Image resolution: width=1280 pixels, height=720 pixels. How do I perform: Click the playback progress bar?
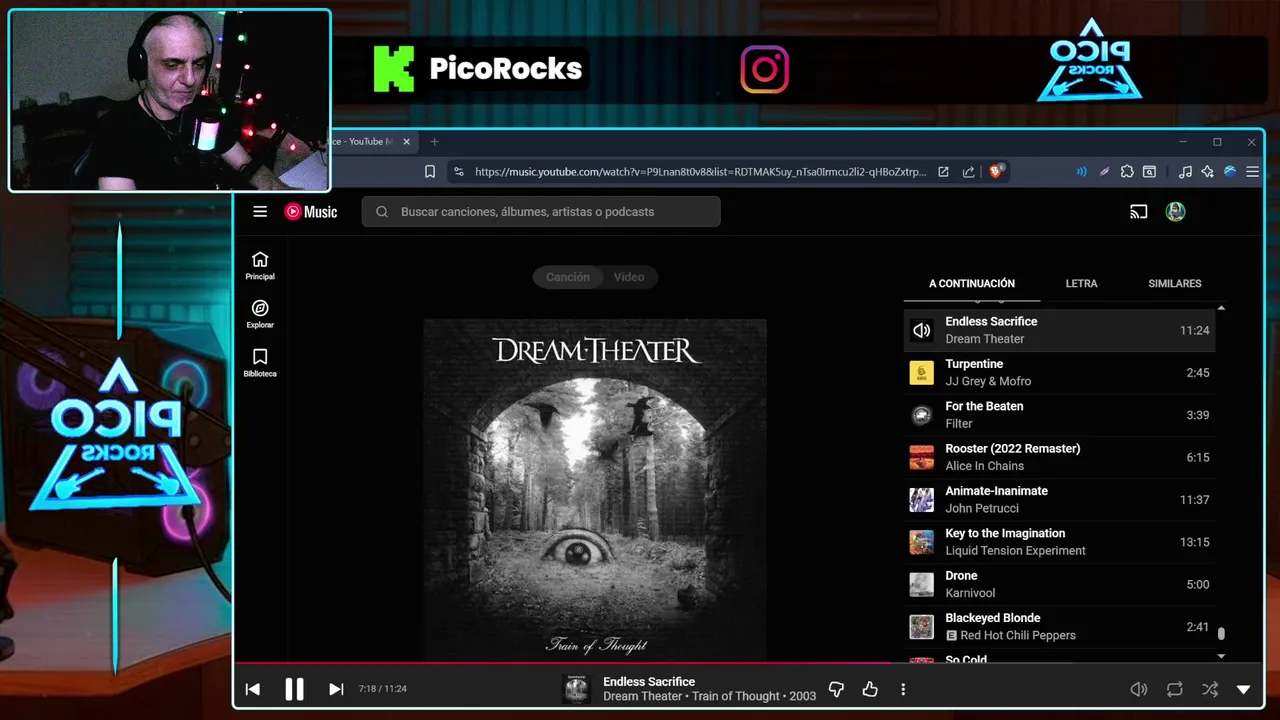click(748, 663)
